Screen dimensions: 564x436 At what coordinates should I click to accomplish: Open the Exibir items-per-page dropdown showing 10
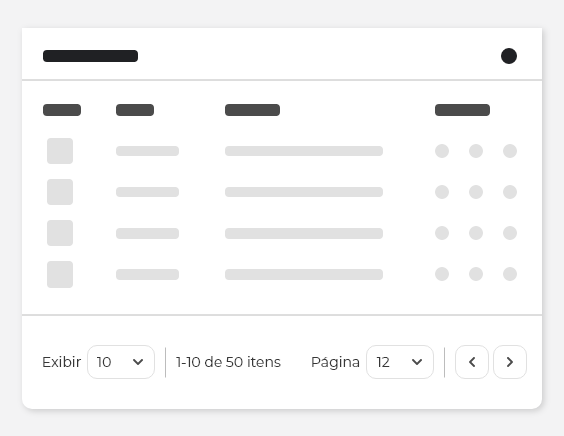121,362
